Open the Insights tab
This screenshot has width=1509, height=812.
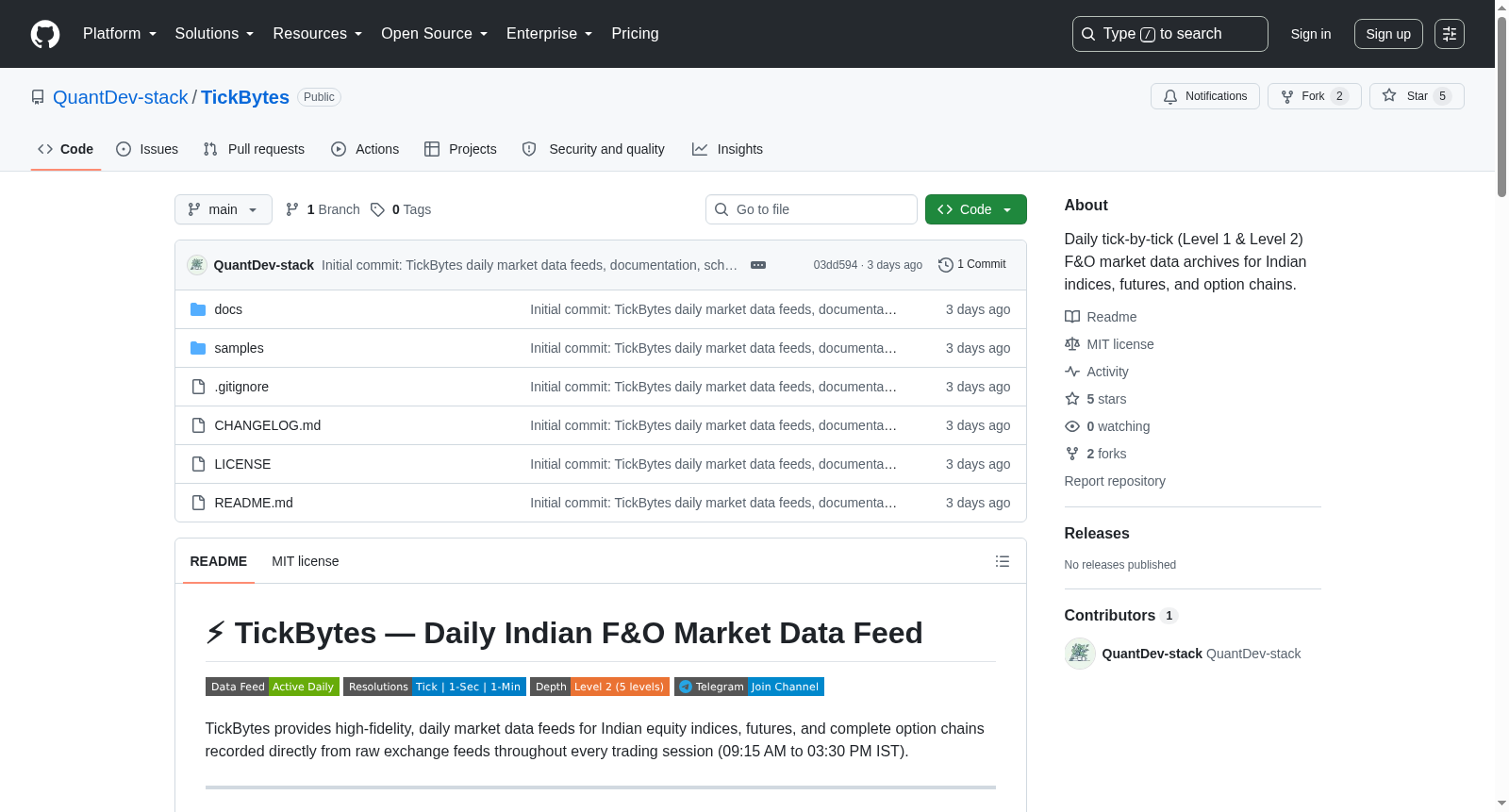727,149
